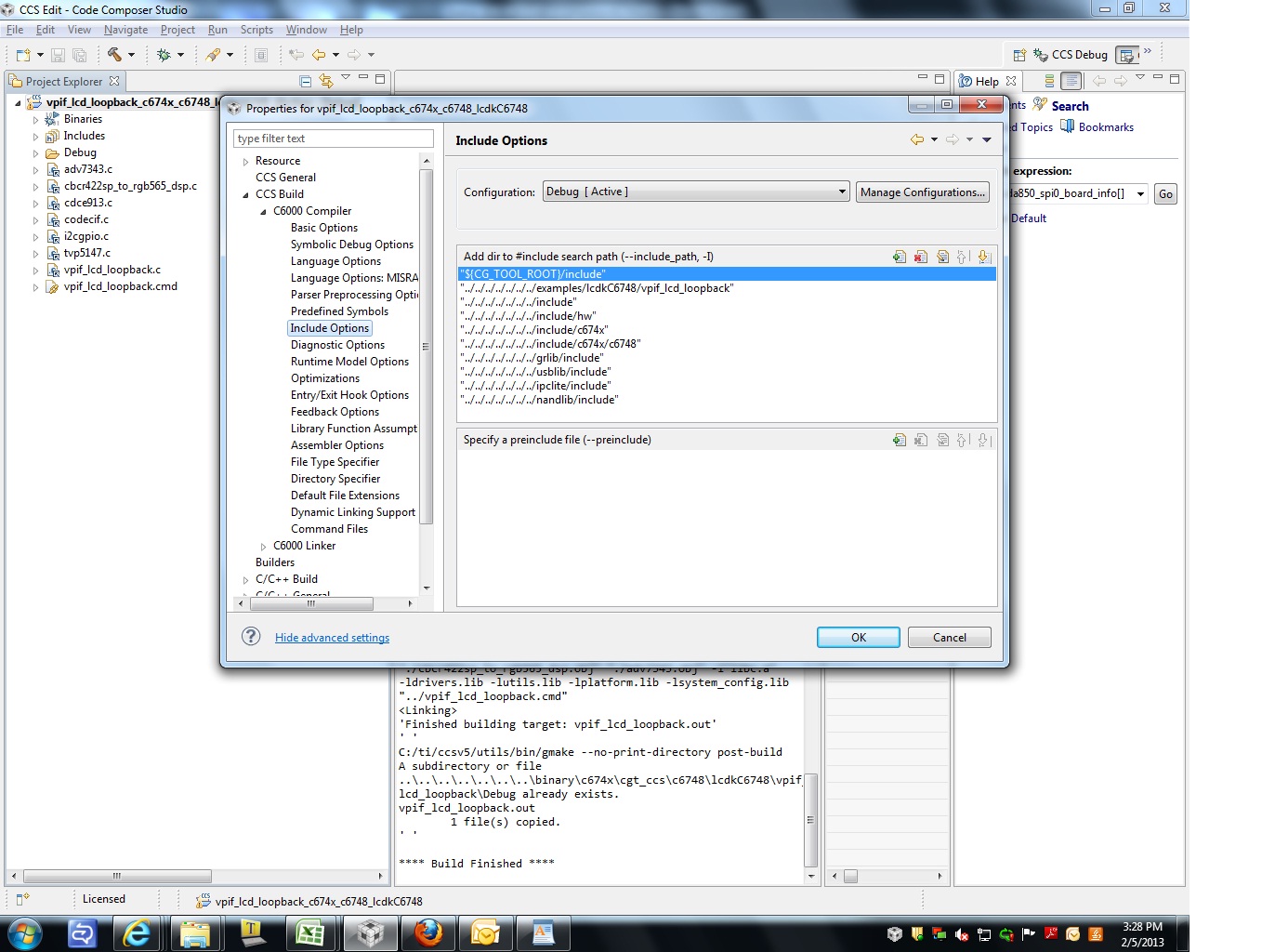Image resolution: width=1288 pixels, height=952 pixels.
Task: Open Excel from the taskbar
Action: [310, 933]
